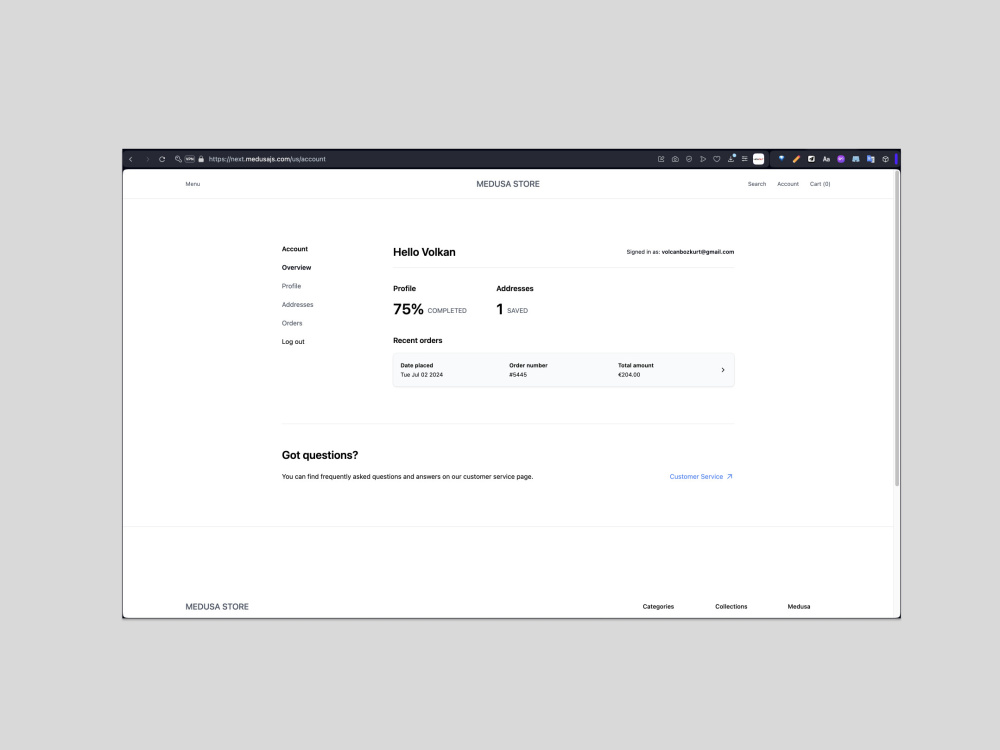Open Orders in account sidebar
The image size is (1000, 750).
pos(292,323)
